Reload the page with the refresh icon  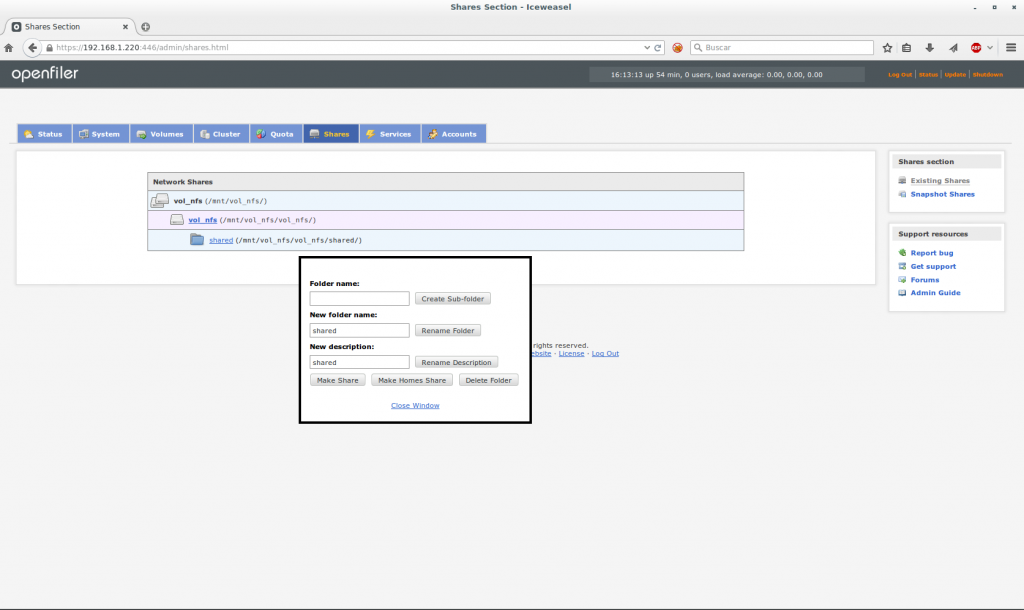point(658,47)
